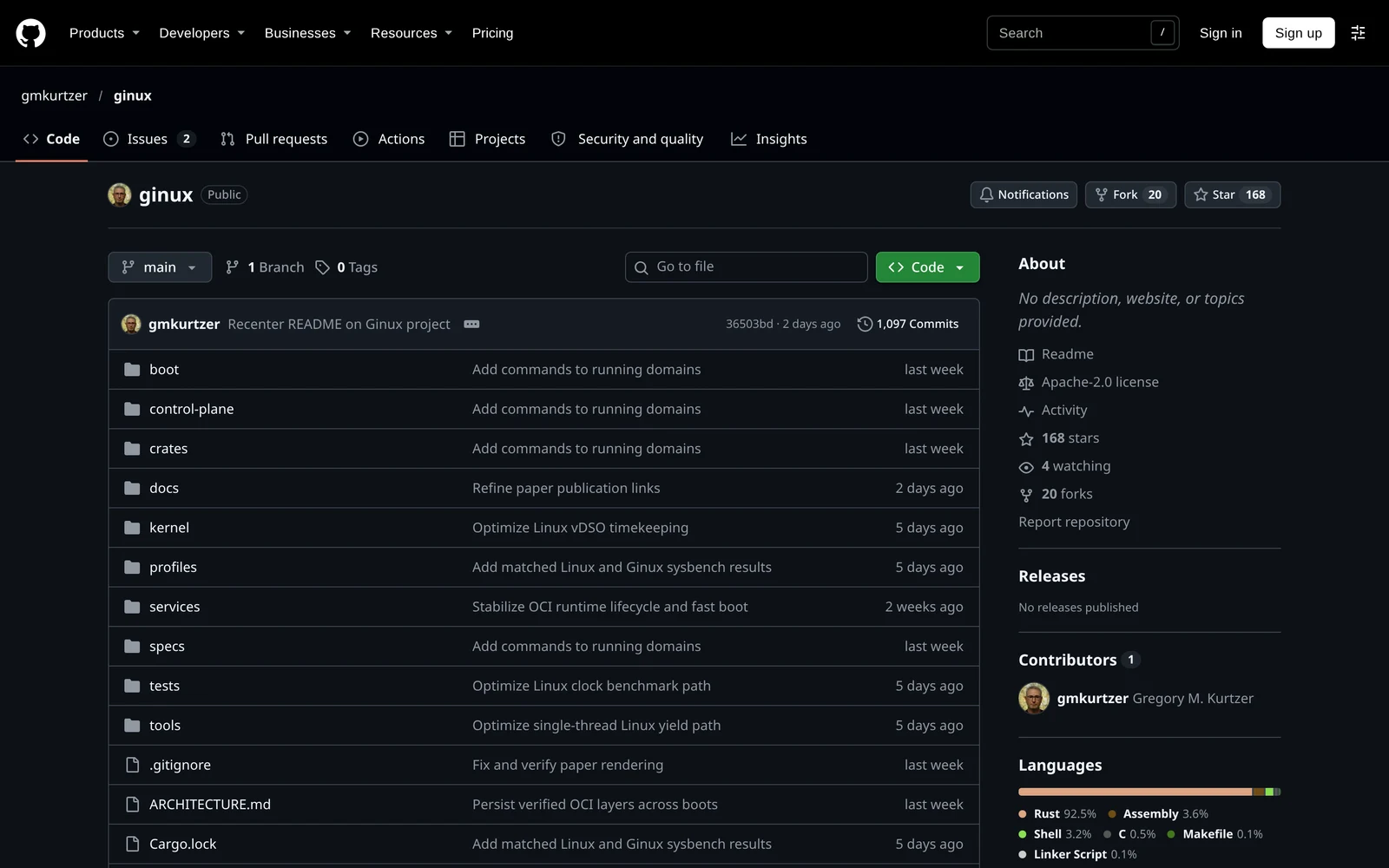This screenshot has width=1389, height=868.
Task: Click the Rust segment of the languages bar
Action: [1135, 792]
